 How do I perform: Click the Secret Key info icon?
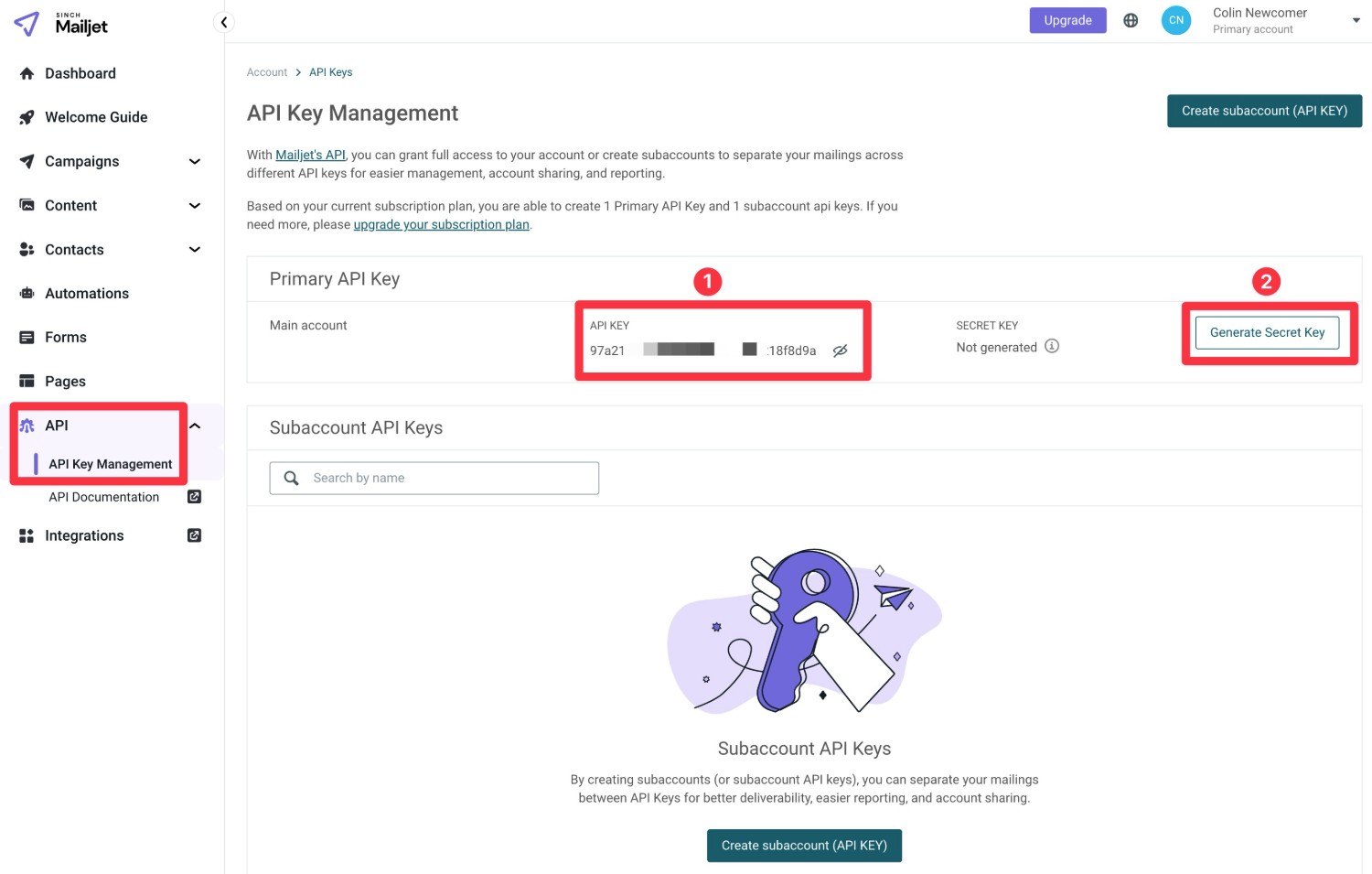coord(1052,346)
